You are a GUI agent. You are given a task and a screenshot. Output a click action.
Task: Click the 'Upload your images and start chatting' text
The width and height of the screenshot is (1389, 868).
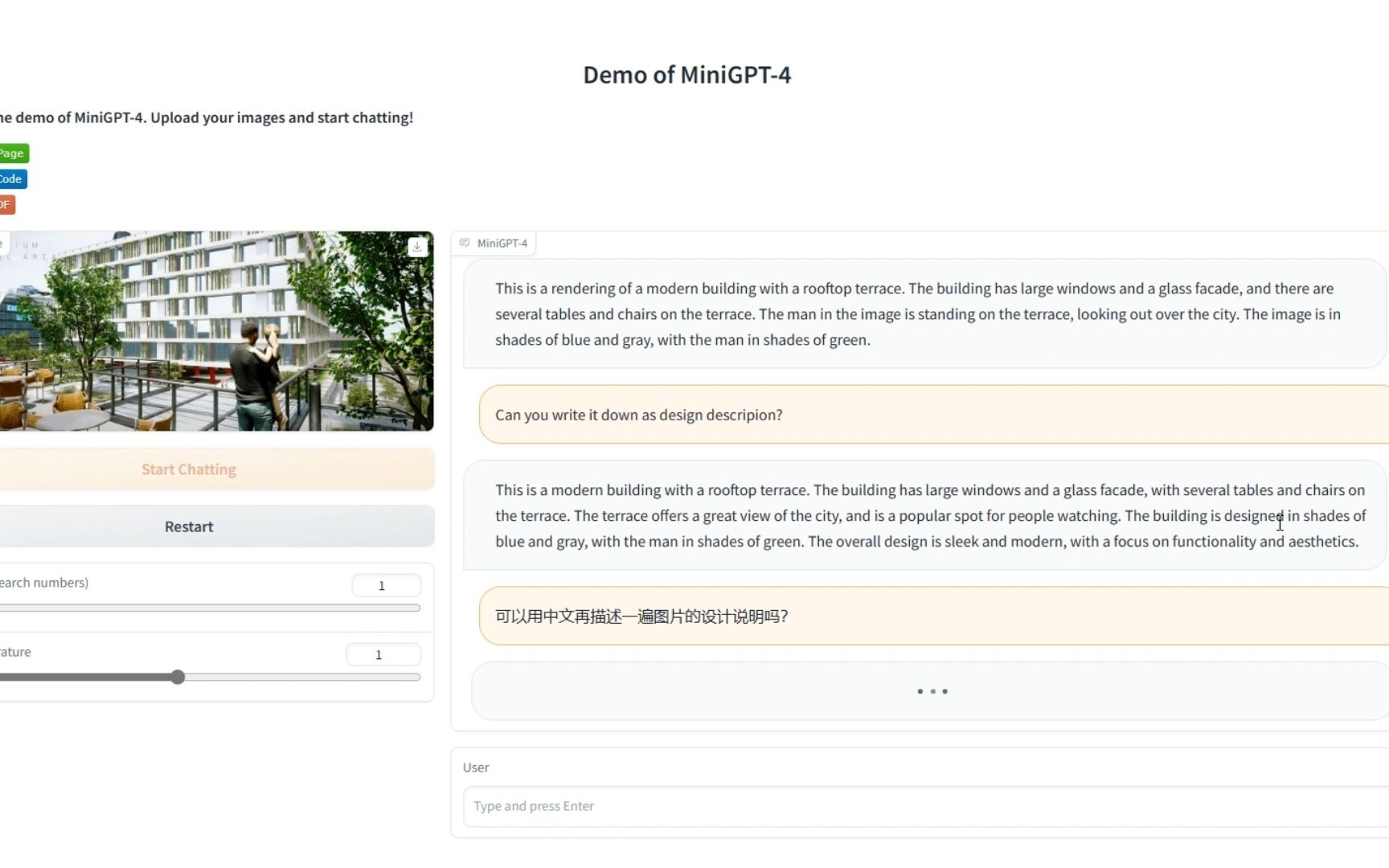pos(282,117)
